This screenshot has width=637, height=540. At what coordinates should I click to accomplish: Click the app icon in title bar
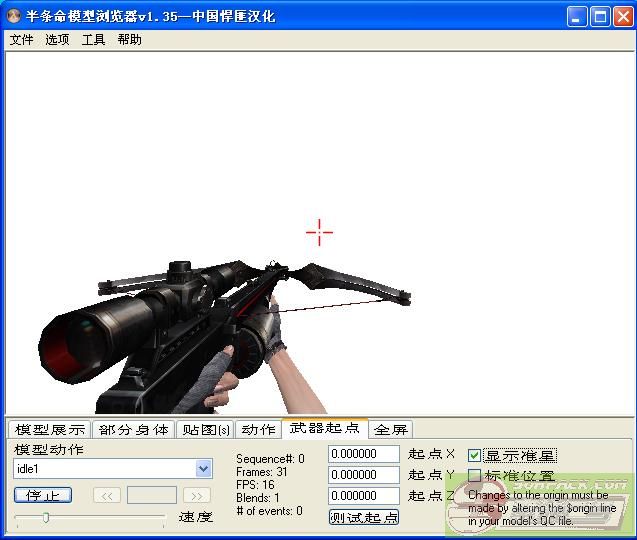click(x=14, y=16)
